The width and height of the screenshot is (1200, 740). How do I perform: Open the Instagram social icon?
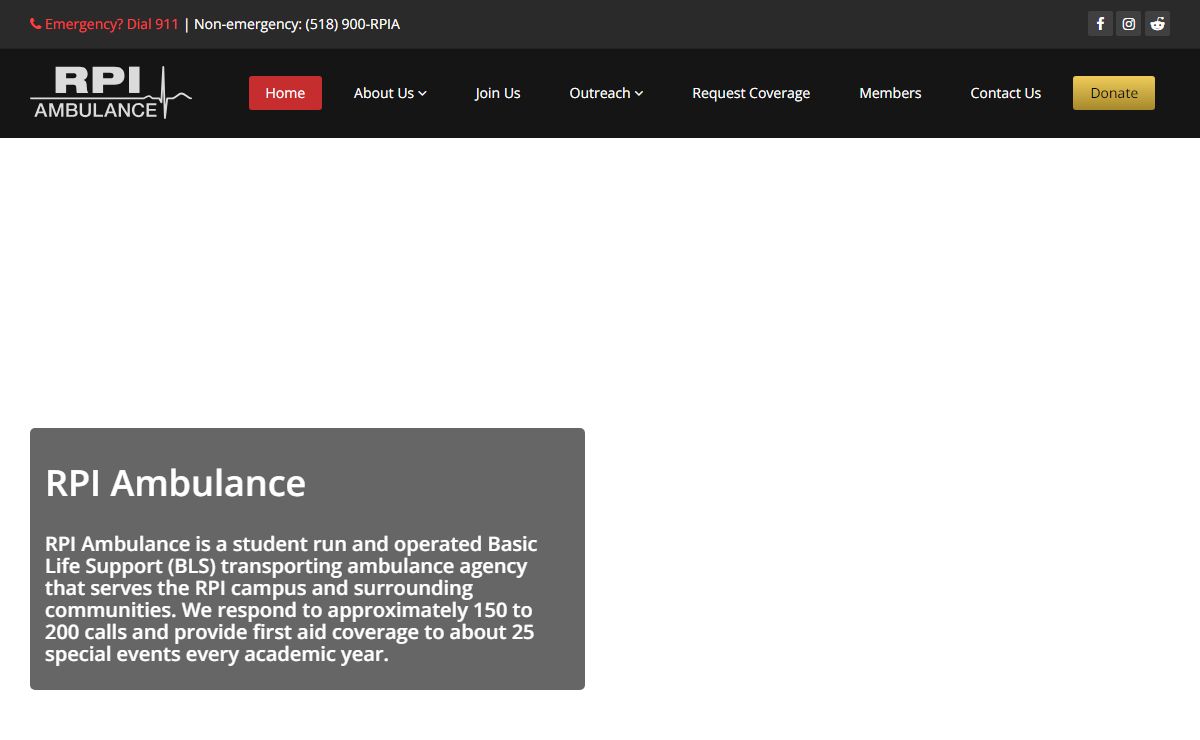point(1129,24)
